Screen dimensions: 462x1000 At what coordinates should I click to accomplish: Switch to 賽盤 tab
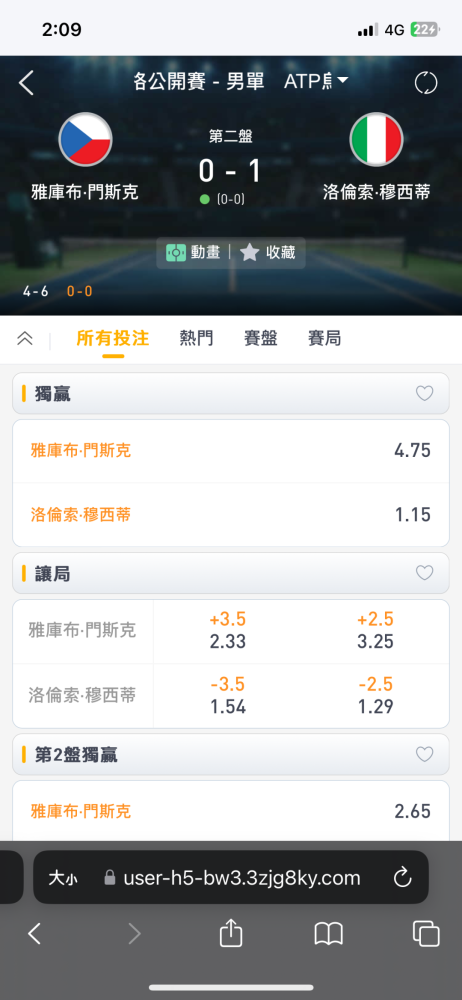click(260, 339)
